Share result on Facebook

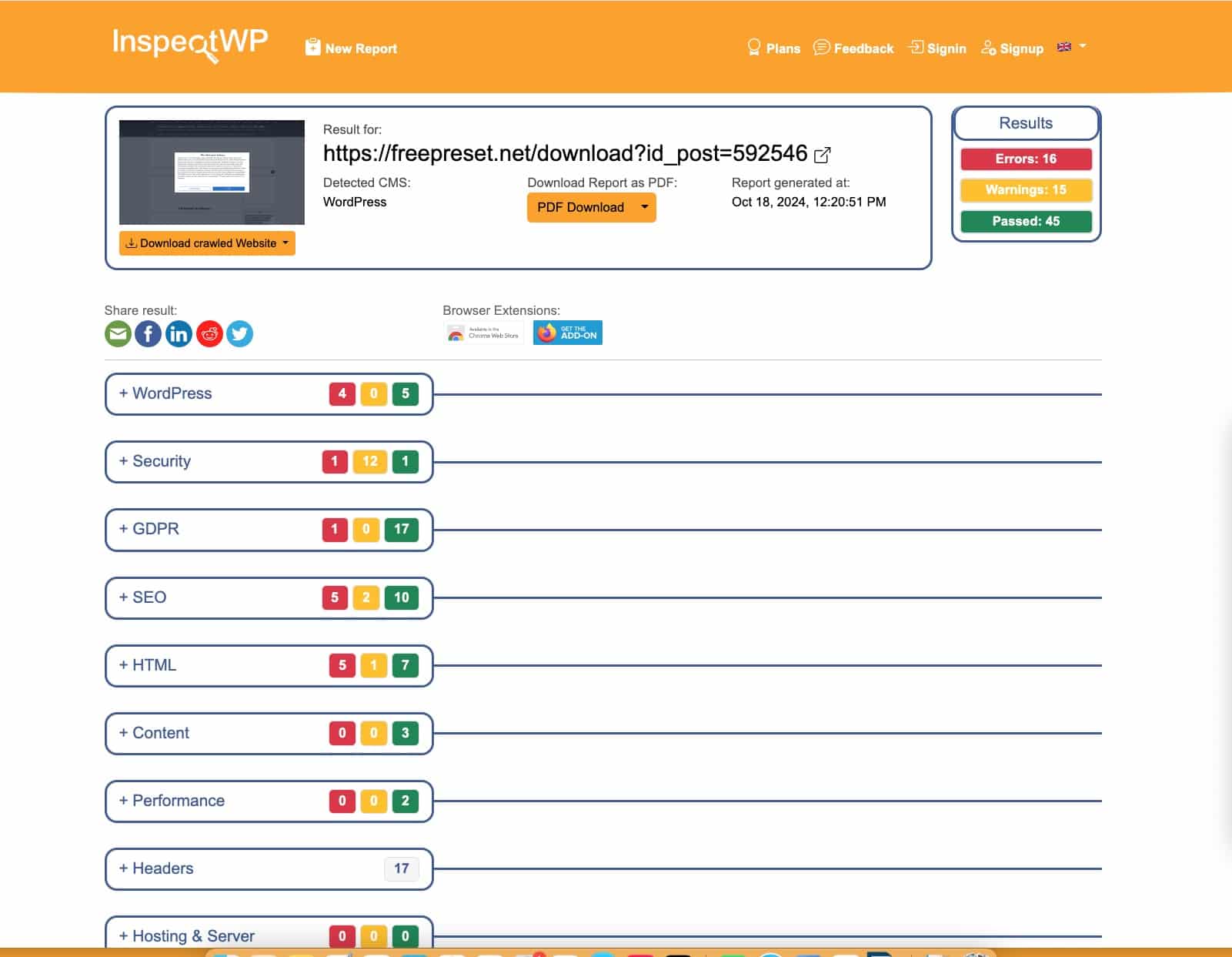[x=149, y=333]
